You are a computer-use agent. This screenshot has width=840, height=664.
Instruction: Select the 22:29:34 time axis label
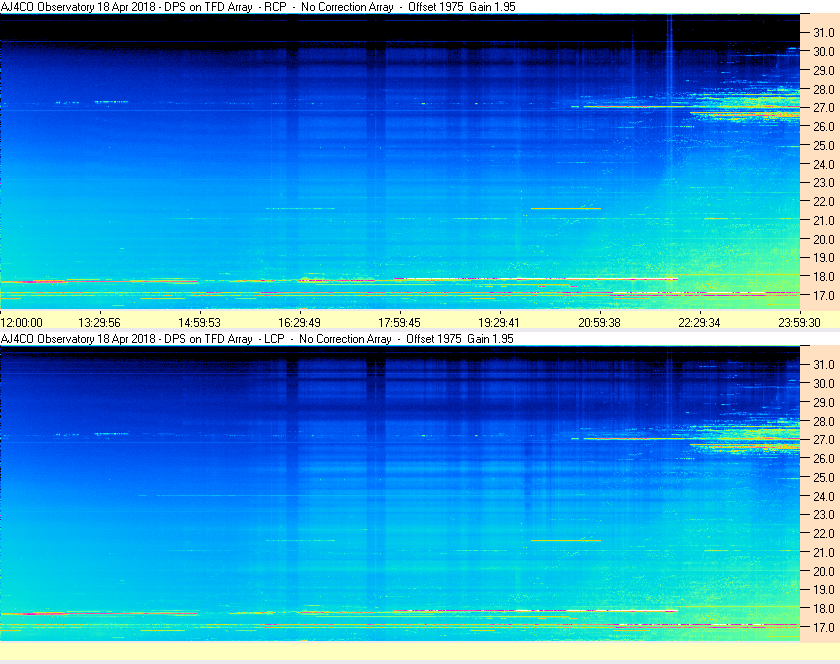pos(700,323)
